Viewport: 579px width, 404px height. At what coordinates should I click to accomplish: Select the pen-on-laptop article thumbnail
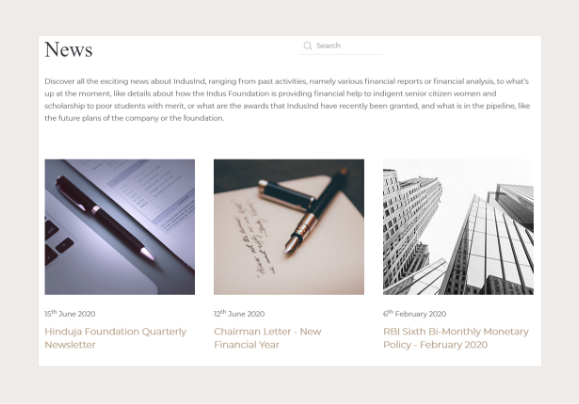120,227
